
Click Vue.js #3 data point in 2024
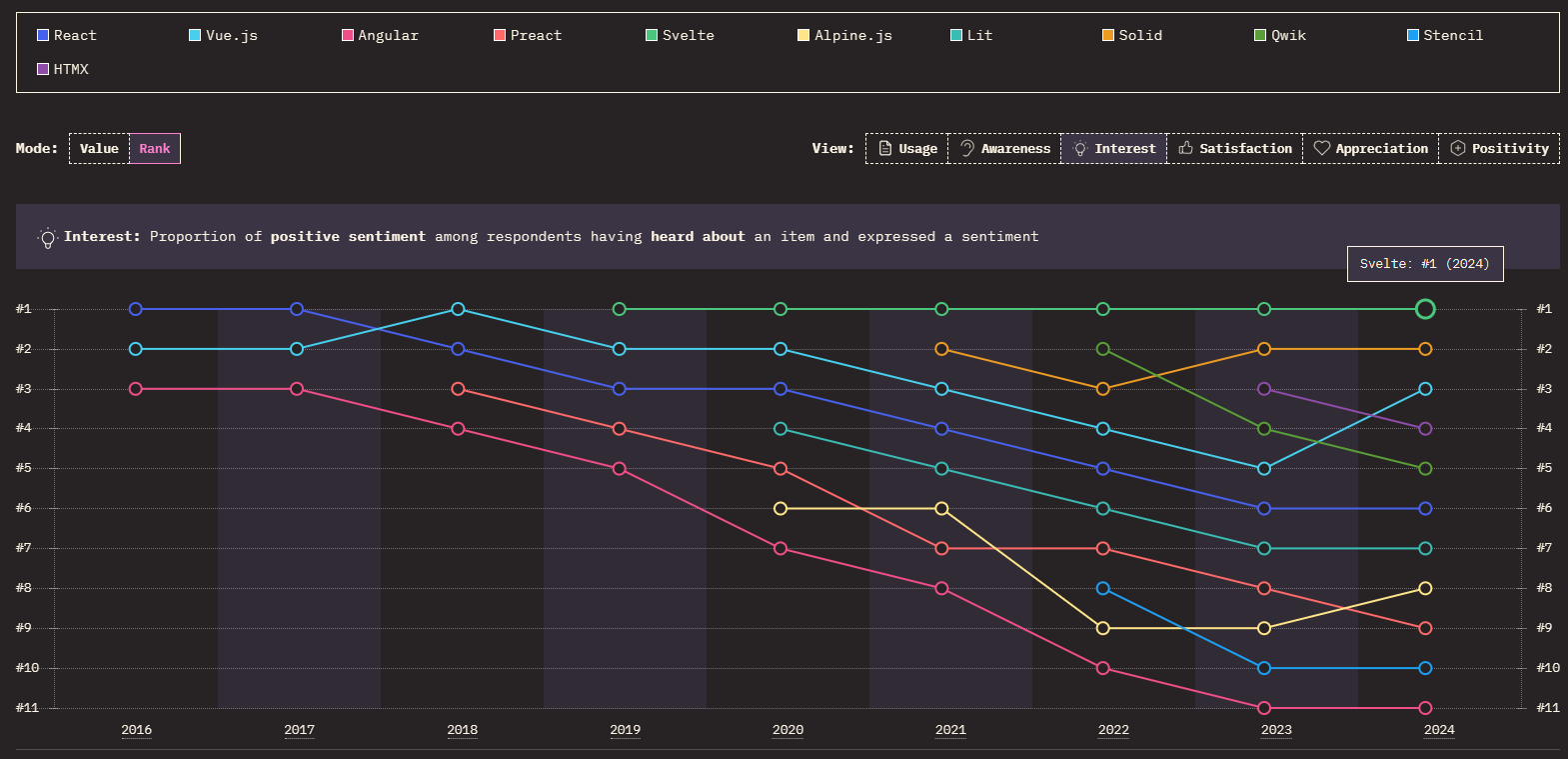[1425, 389]
